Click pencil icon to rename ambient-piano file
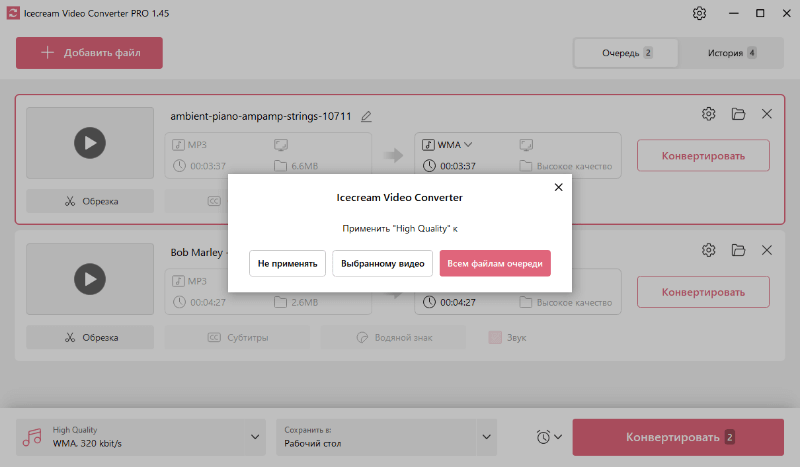The height and width of the screenshot is (467, 800). coord(367,116)
